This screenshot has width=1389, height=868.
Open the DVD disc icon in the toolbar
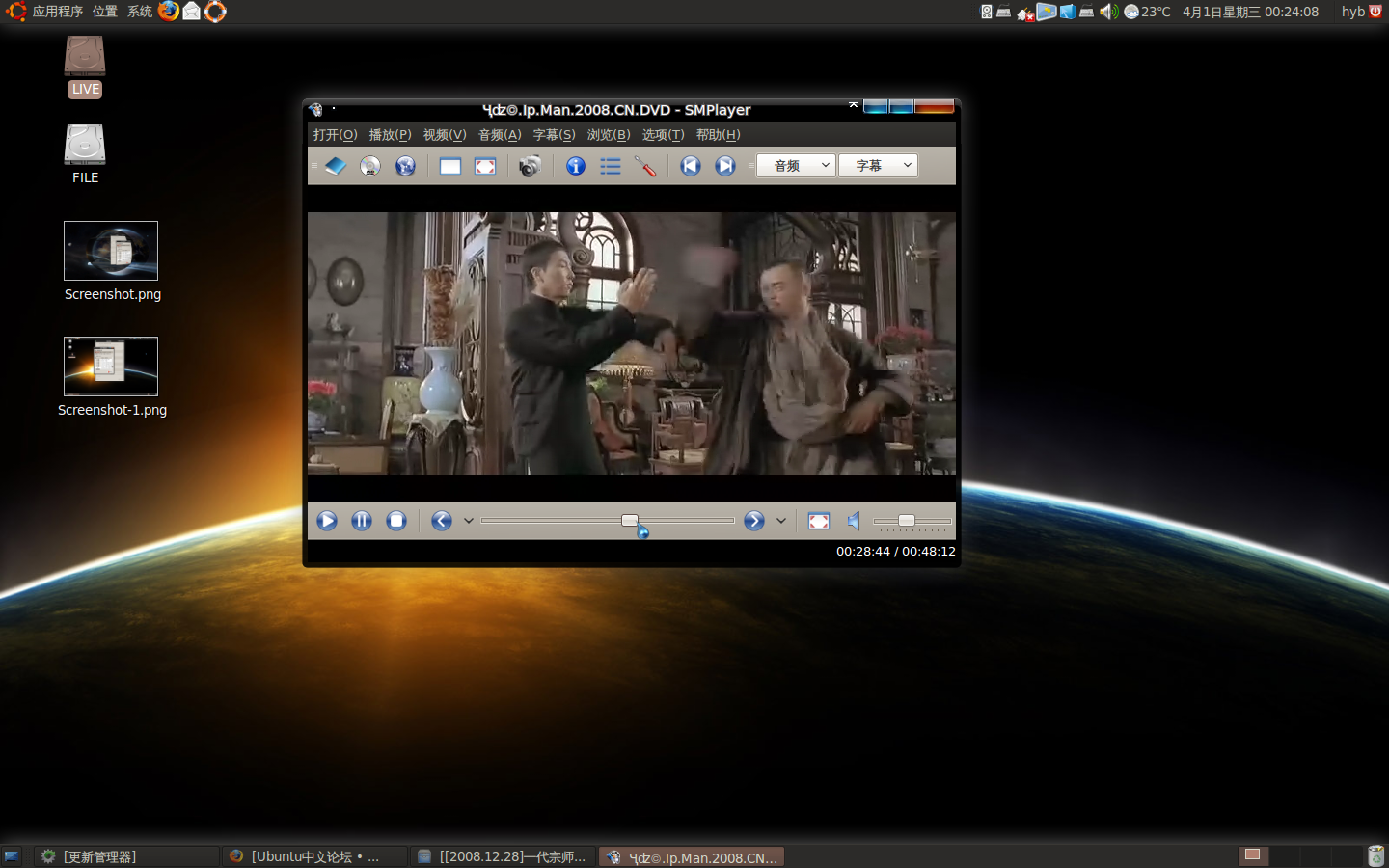370,166
